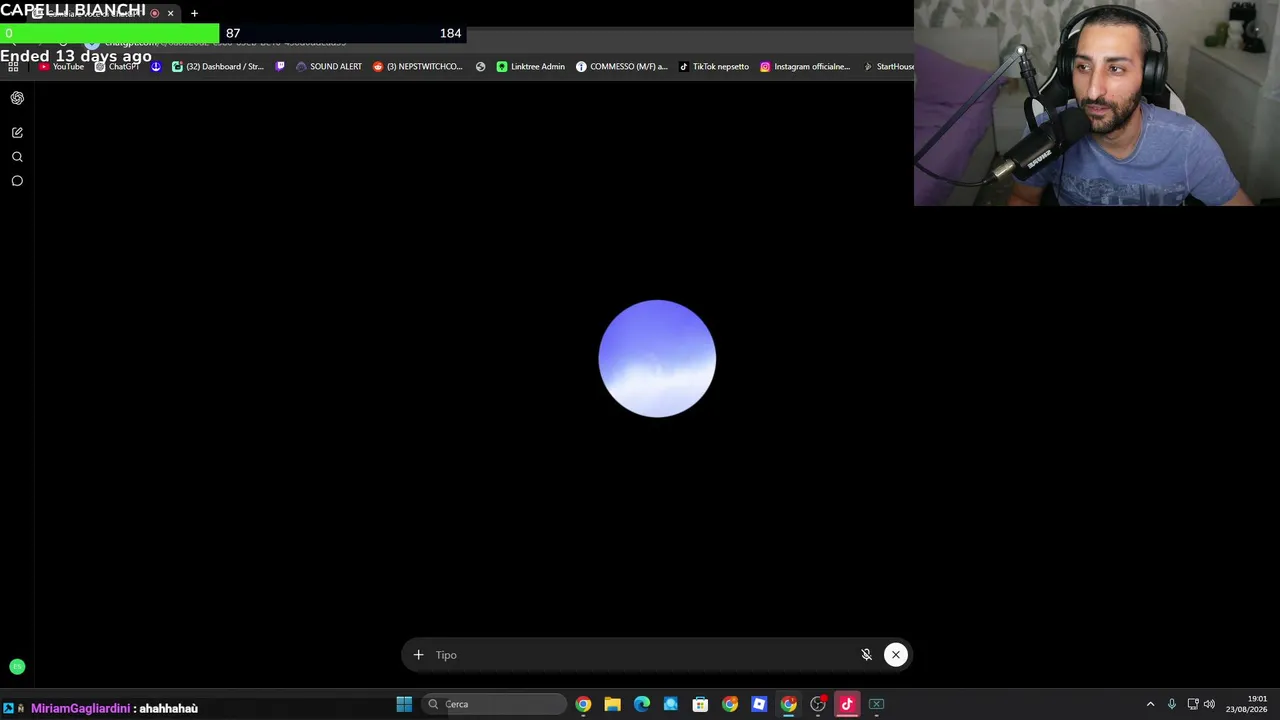This screenshot has width=1280, height=720.
Task: Open the clock showing 19:01
Action: pyautogui.click(x=1246, y=704)
